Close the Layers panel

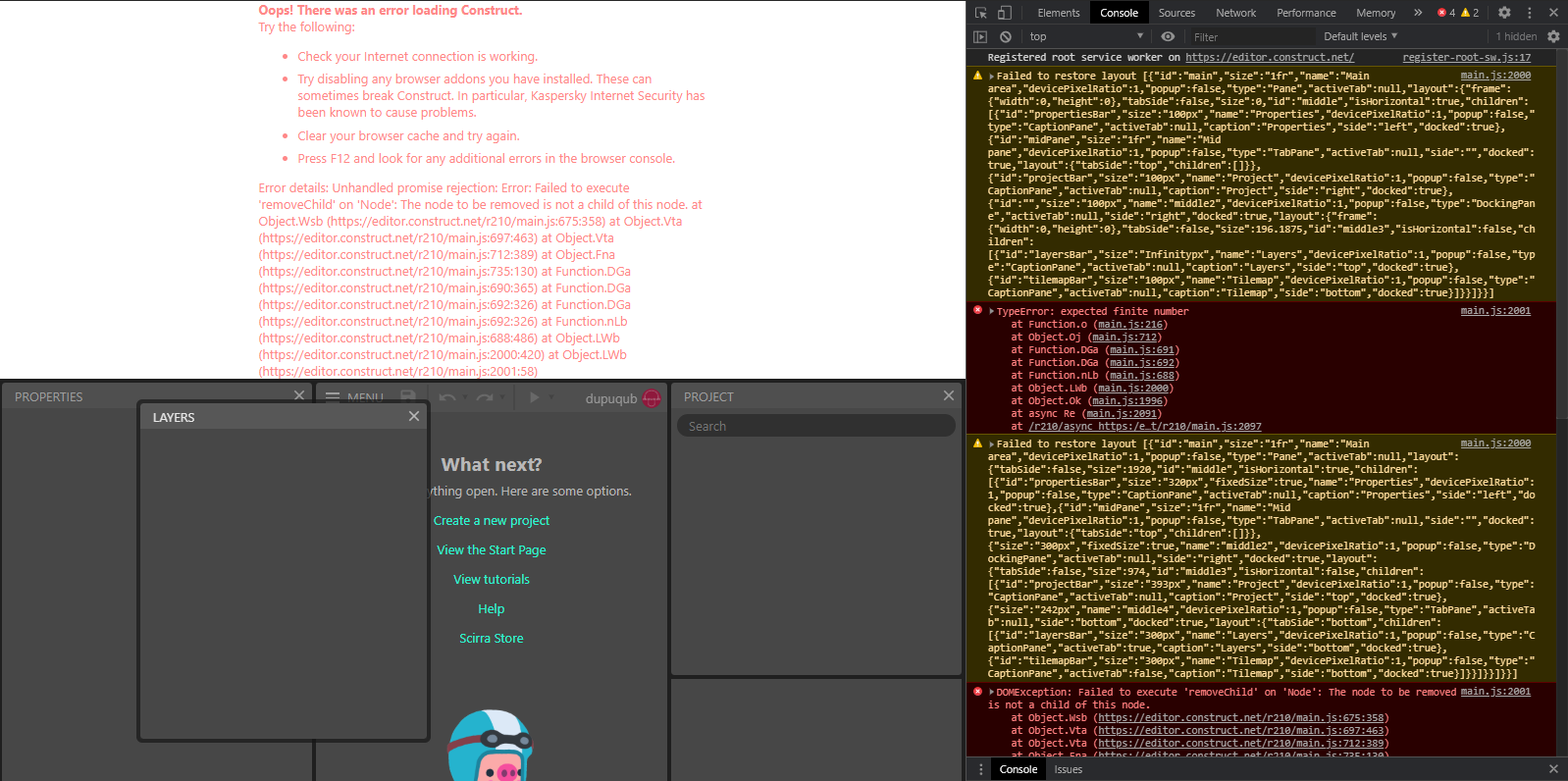[x=414, y=416]
